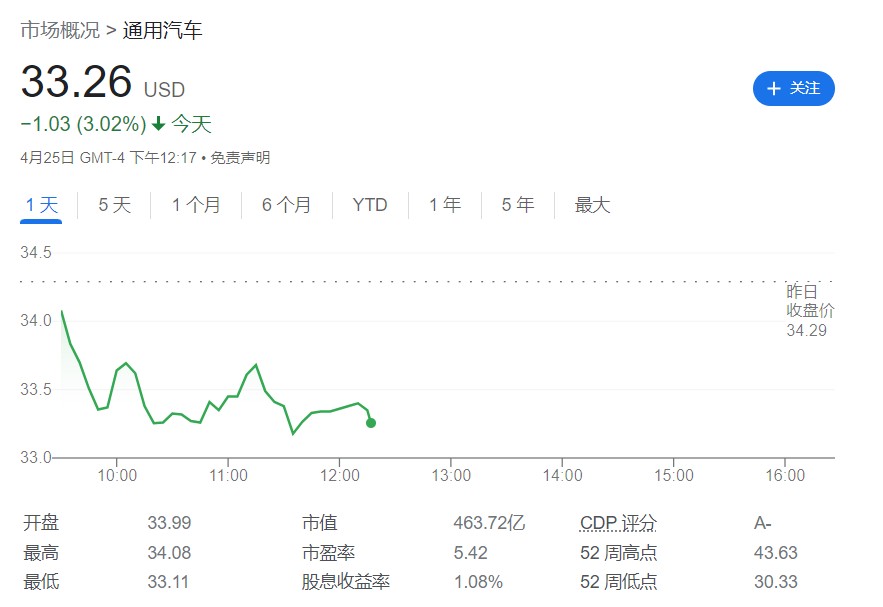
Task: Click the 市盈率 value 5.42
Action: (470, 553)
